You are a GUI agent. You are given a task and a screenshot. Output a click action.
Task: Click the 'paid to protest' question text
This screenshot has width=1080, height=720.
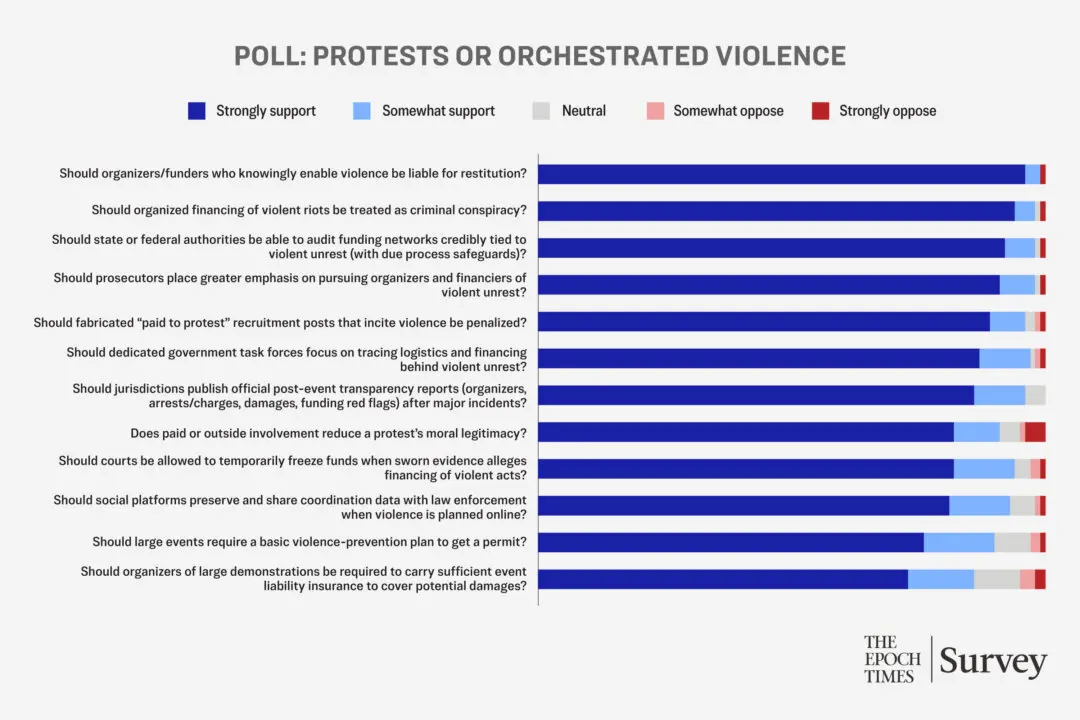click(280, 322)
